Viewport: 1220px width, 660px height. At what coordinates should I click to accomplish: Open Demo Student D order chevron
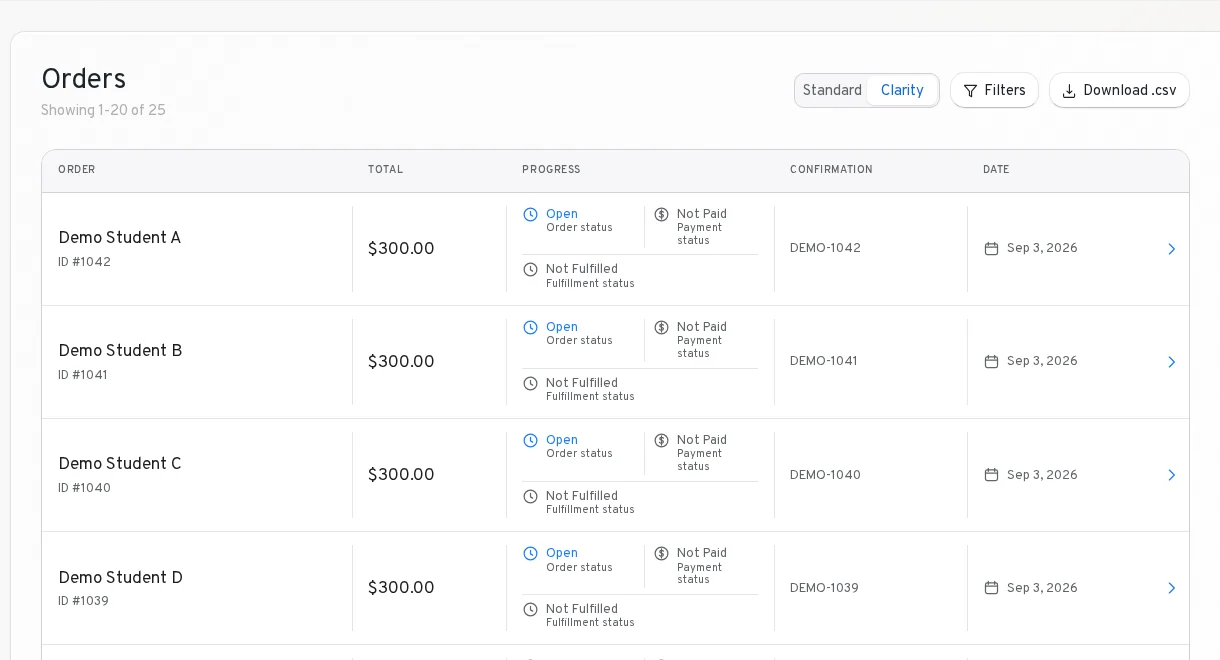coord(1171,588)
